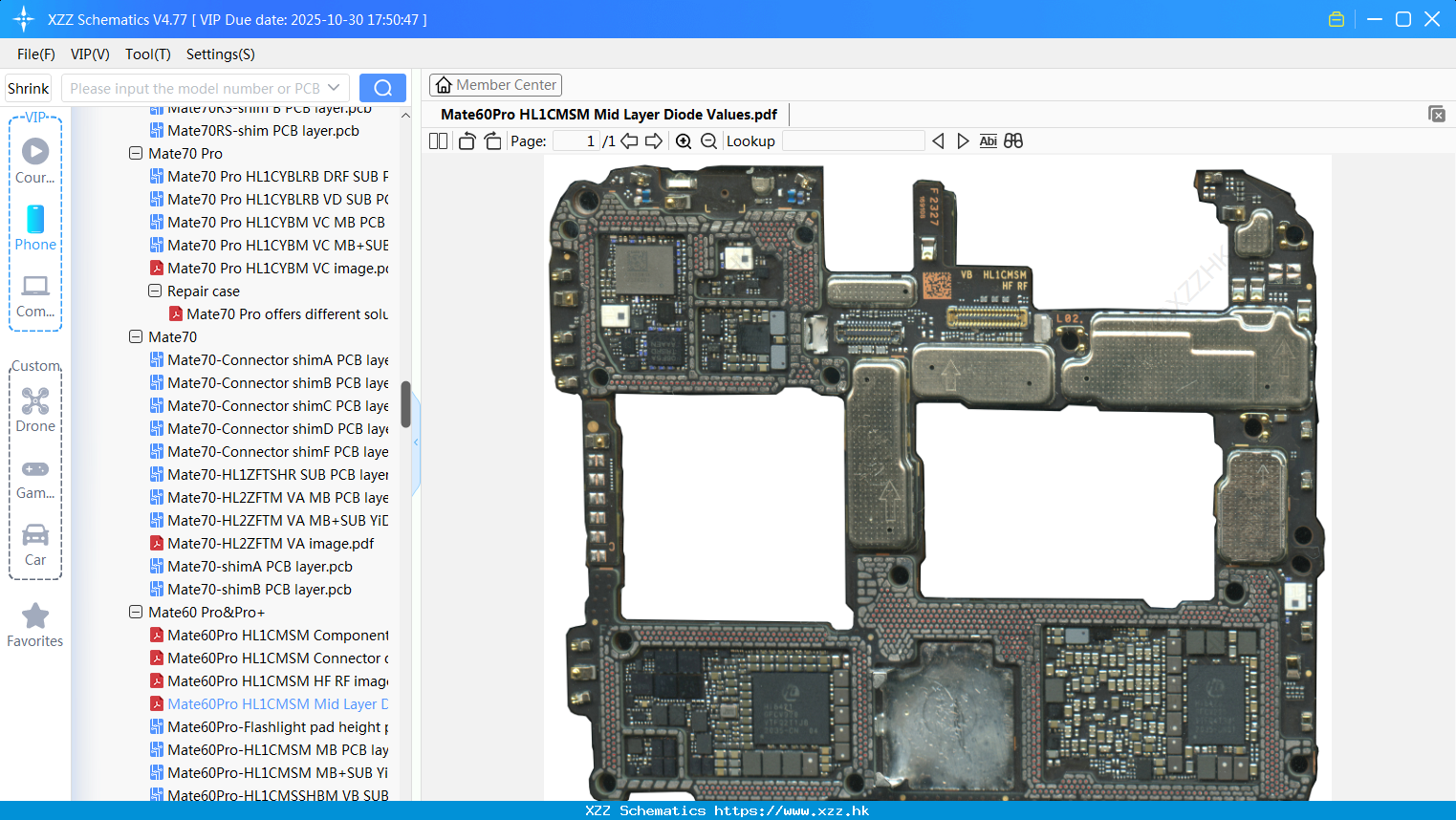Open the VIP(V) menu
The width and height of the screenshot is (1456, 820).
(x=90, y=54)
